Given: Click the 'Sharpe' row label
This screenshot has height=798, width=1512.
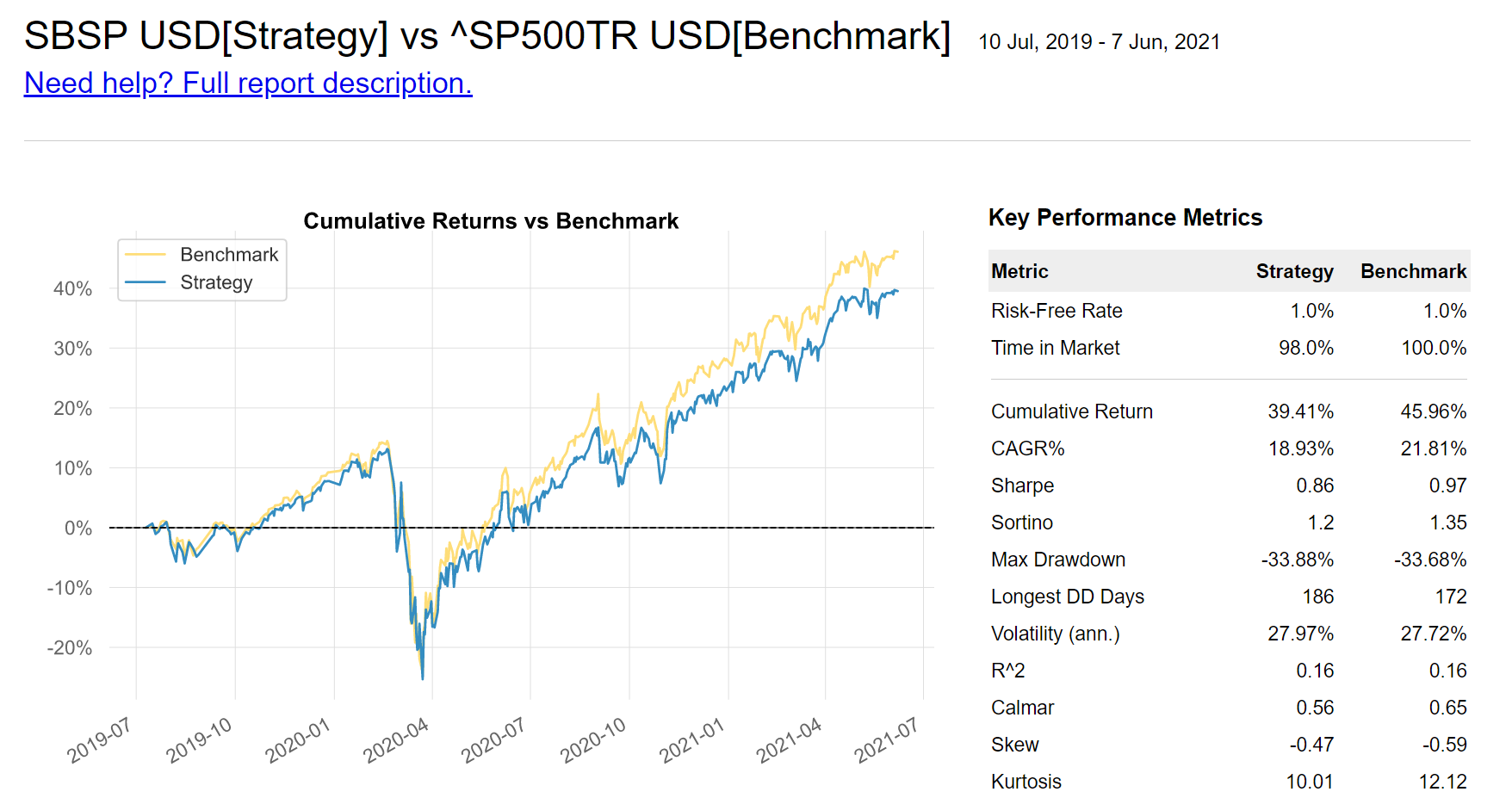Looking at the screenshot, I should 1022,486.
